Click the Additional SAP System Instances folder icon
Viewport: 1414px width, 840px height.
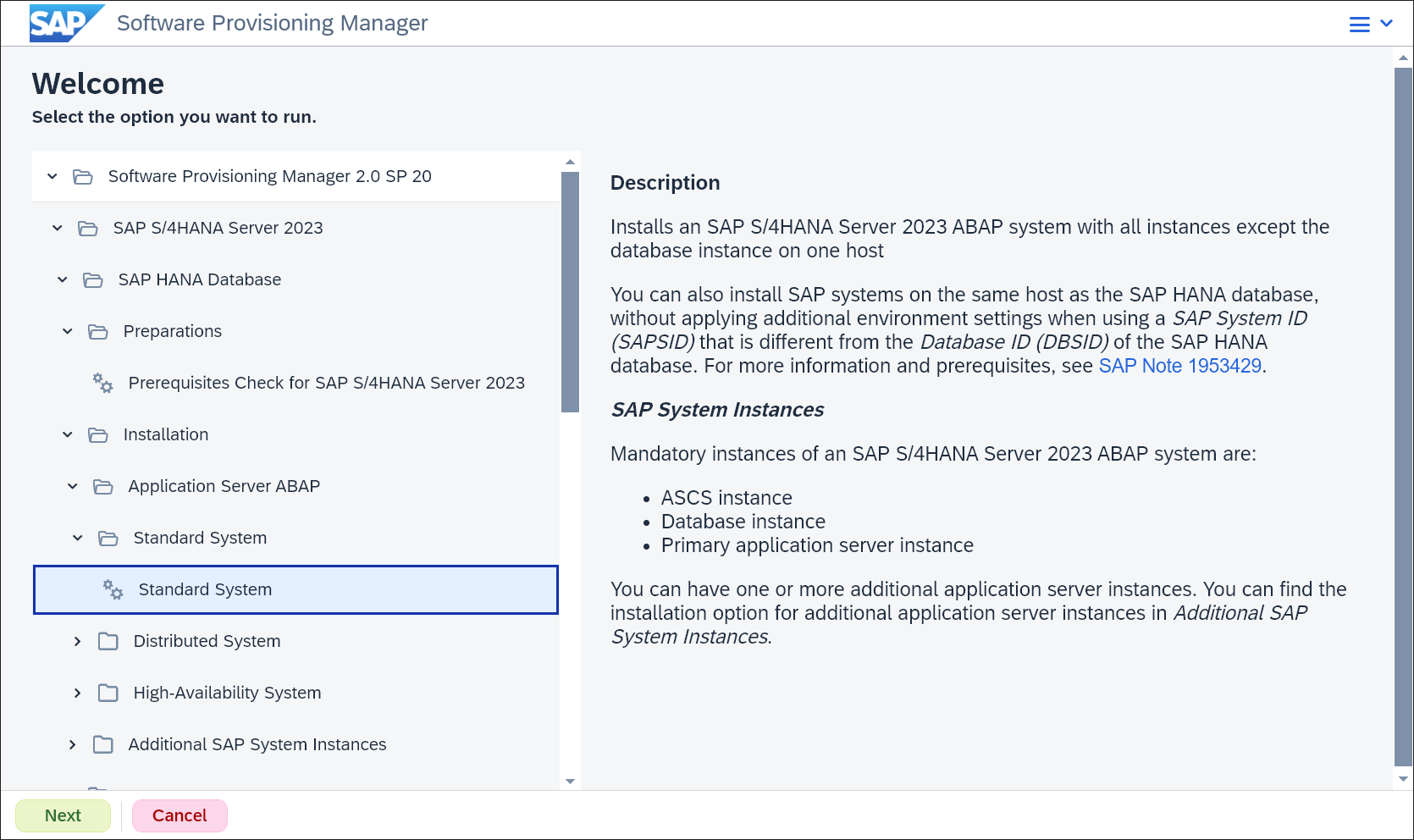click(x=103, y=744)
